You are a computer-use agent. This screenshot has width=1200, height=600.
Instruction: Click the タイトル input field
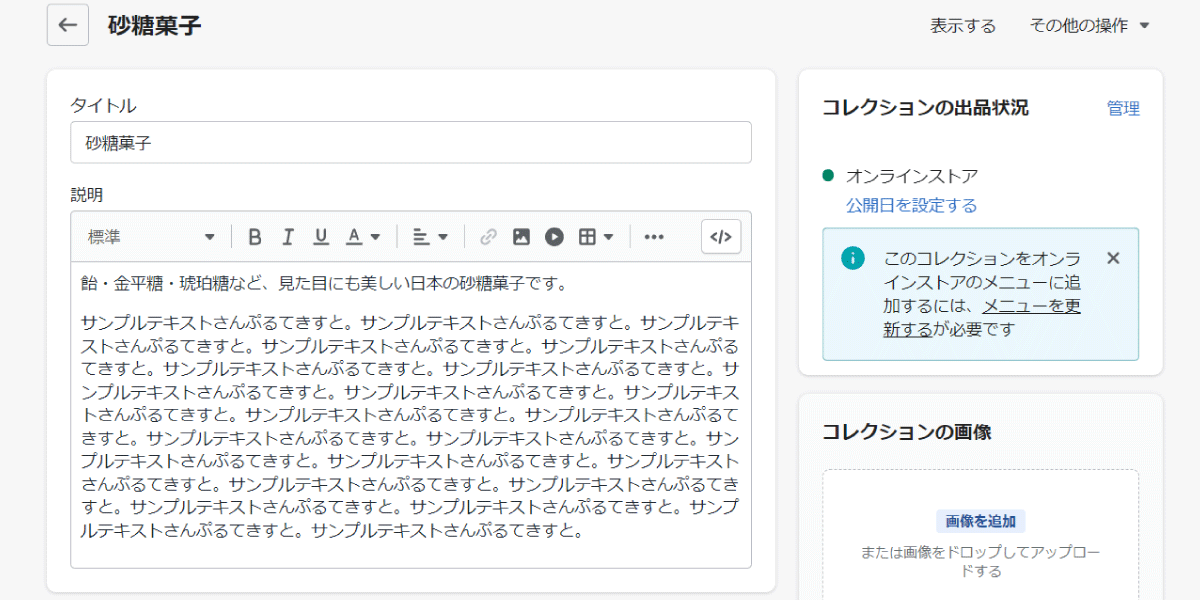(x=411, y=142)
